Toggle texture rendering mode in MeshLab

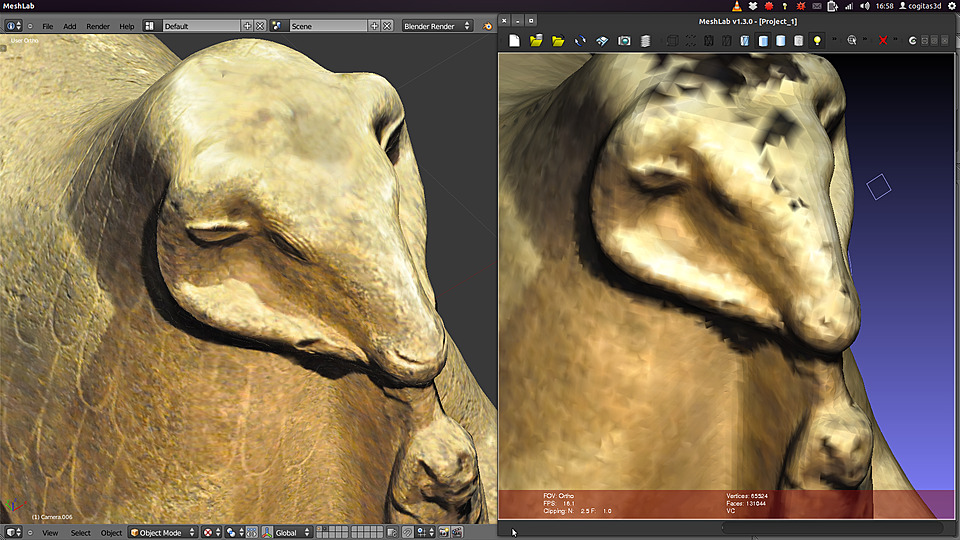(x=798, y=40)
